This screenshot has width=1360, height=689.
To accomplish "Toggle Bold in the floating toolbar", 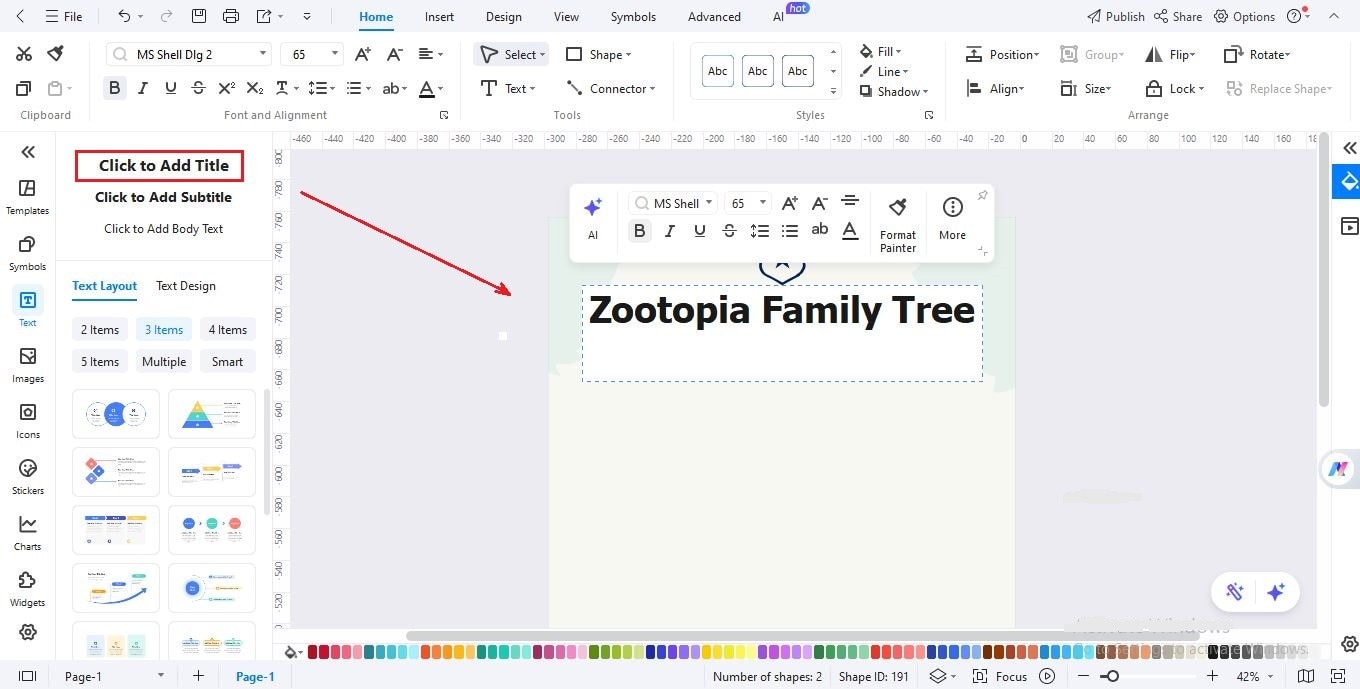I will (x=639, y=230).
